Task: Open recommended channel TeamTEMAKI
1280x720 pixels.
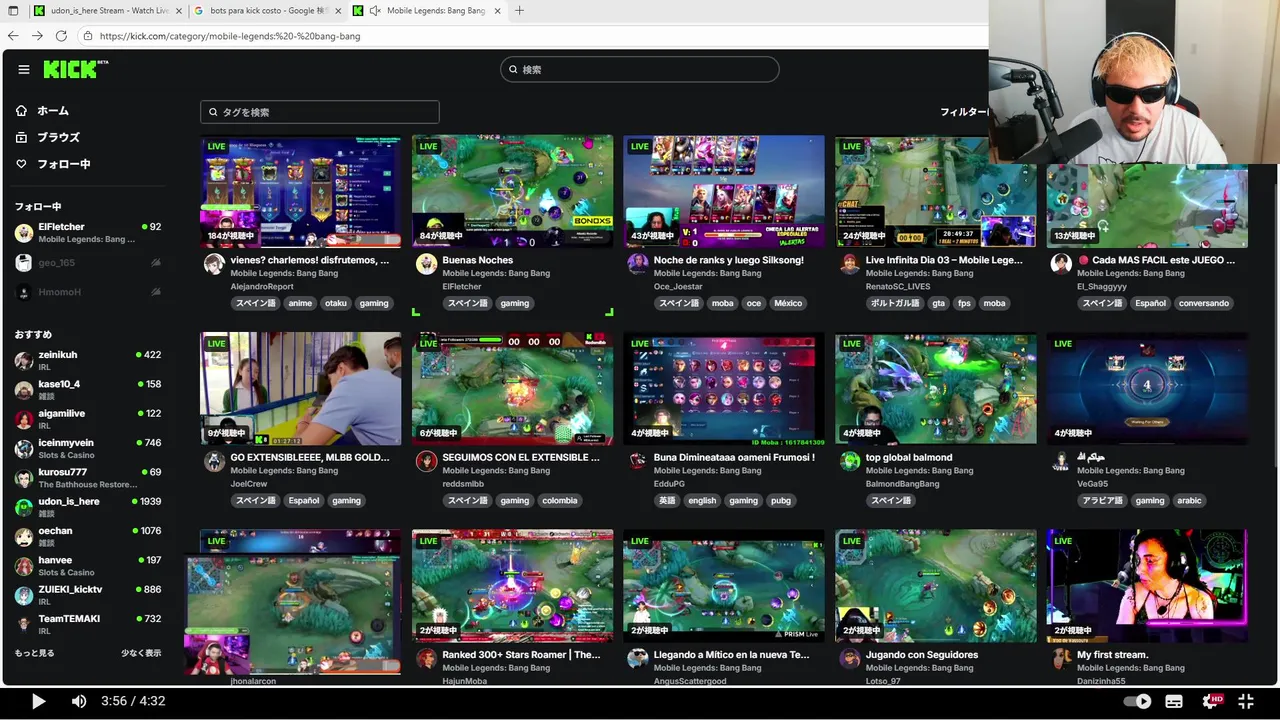Action: pos(88,624)
